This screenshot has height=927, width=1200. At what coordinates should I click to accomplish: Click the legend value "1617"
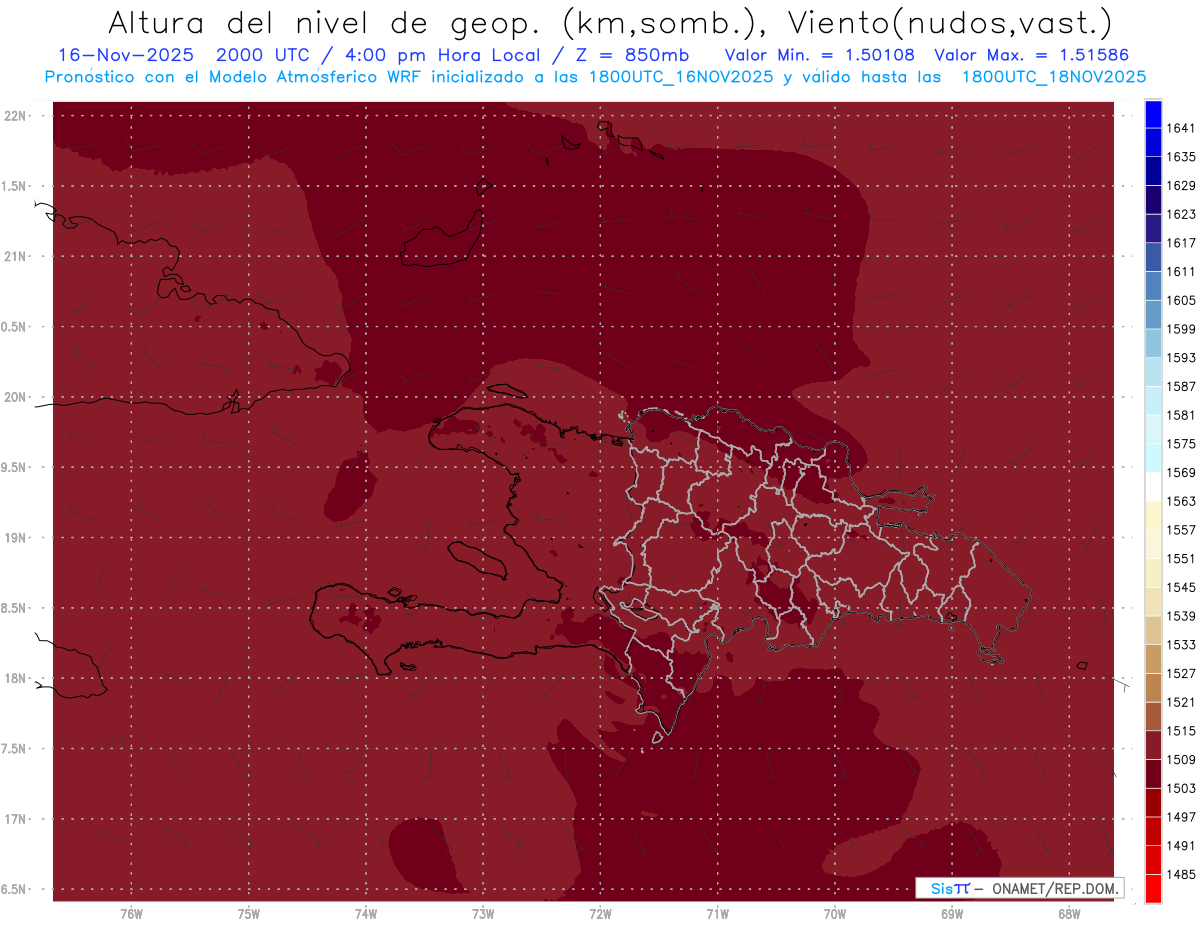click(x=1181, y=242)
